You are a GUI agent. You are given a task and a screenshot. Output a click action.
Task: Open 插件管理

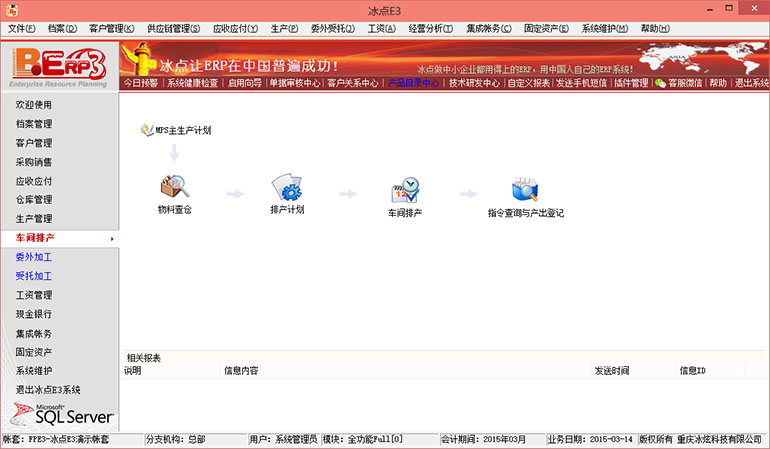click(631, 83)
